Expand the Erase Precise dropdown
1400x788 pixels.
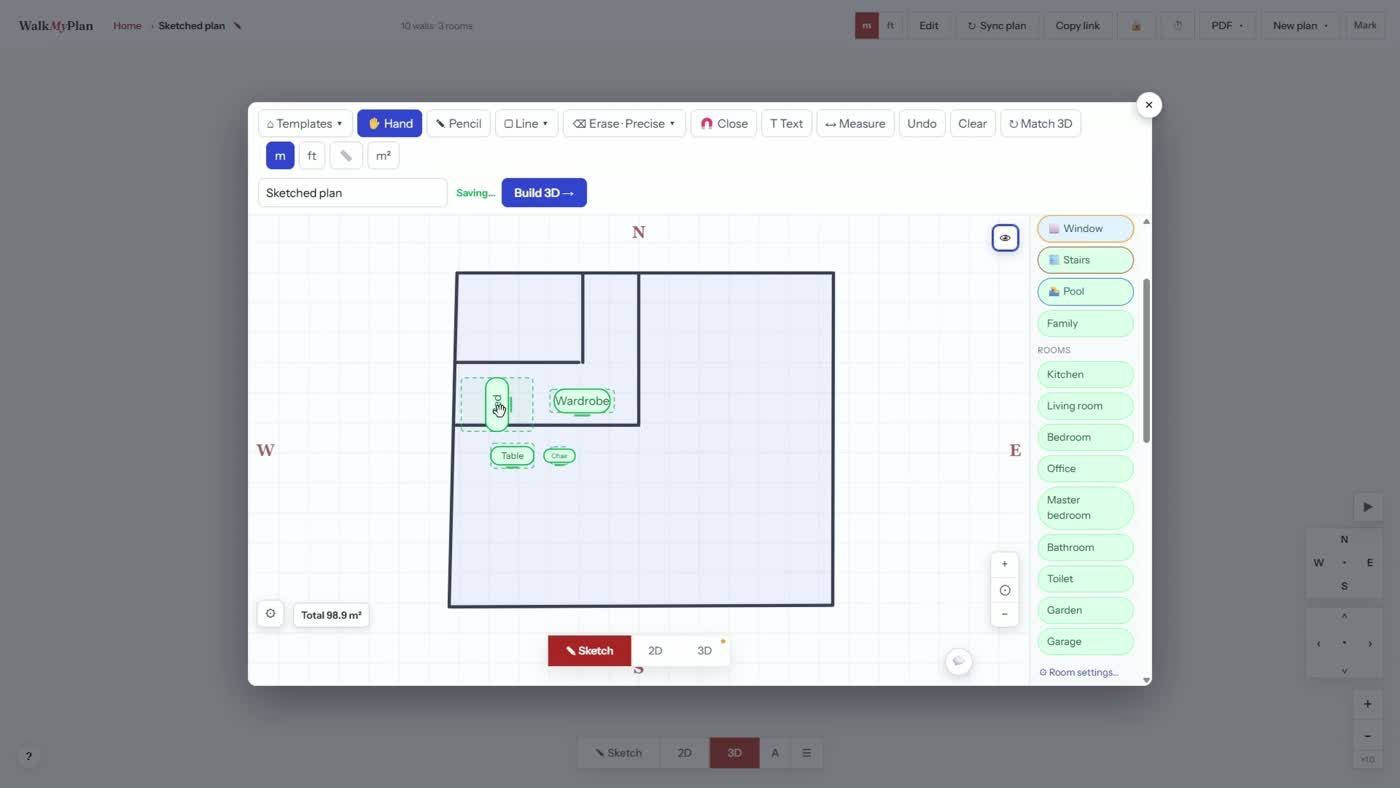pyautogui.click(x=624, y=124)
